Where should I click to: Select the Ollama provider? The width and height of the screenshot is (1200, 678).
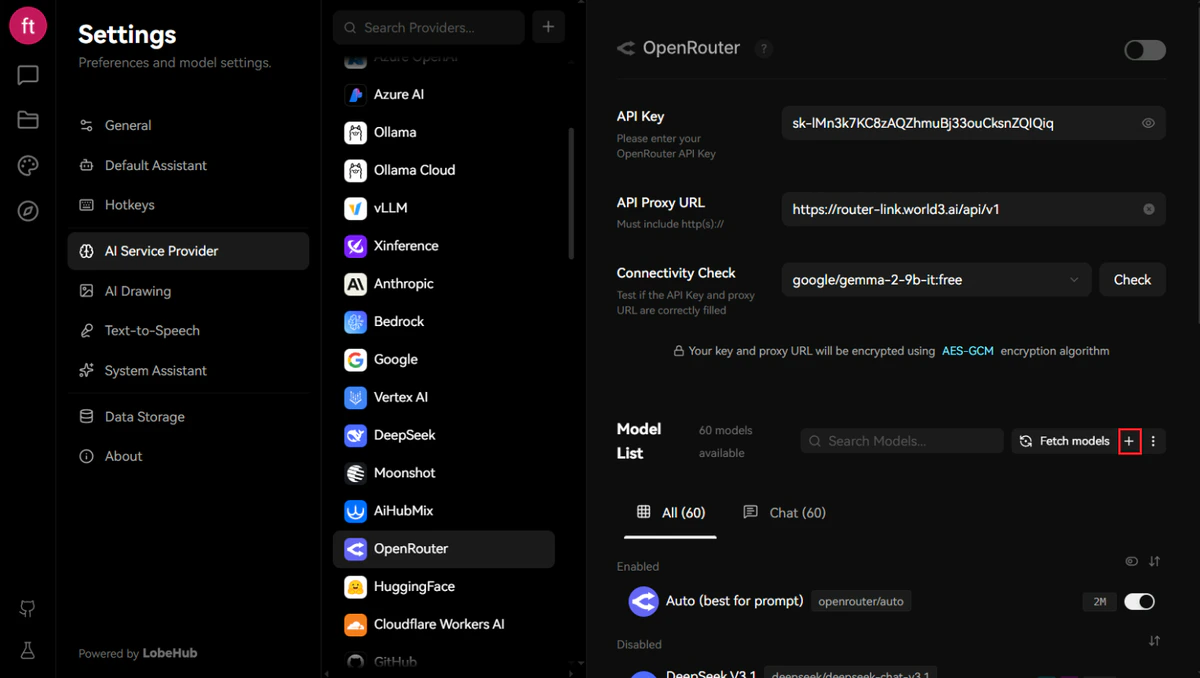pyautogui.click(x=444, y=132)
